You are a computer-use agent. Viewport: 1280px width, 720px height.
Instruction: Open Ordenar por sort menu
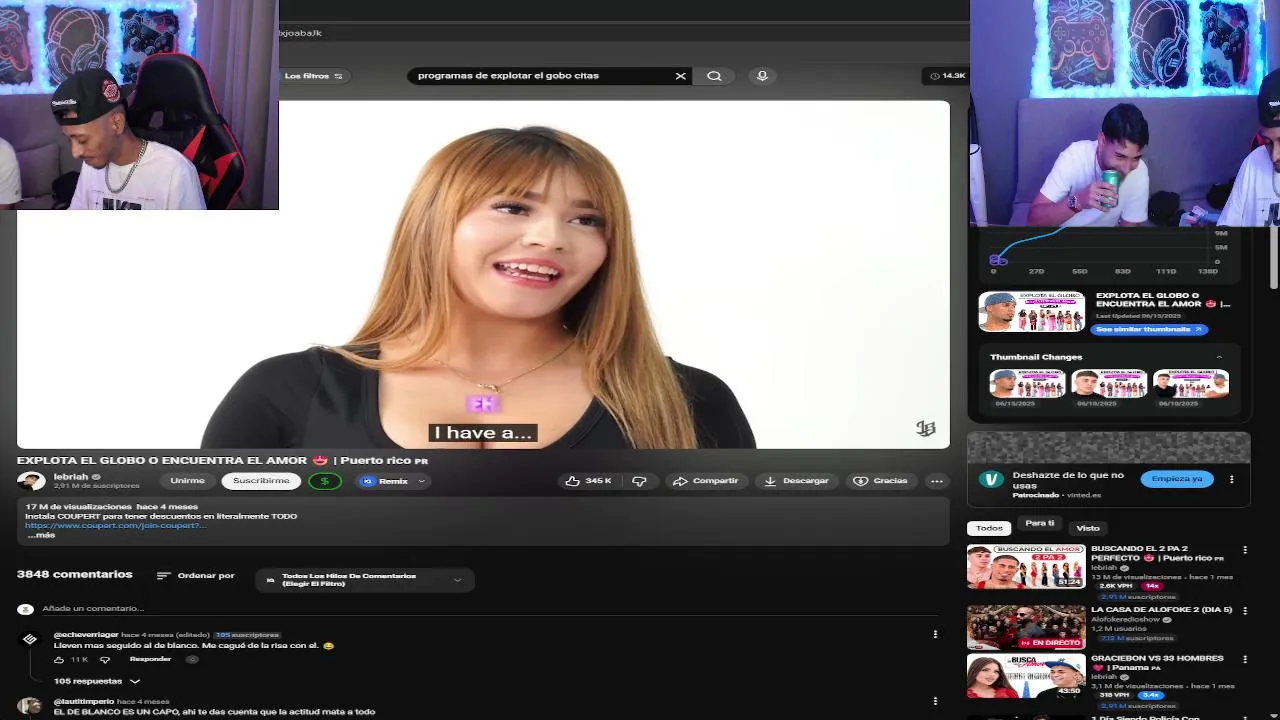[x=196, y=576]
